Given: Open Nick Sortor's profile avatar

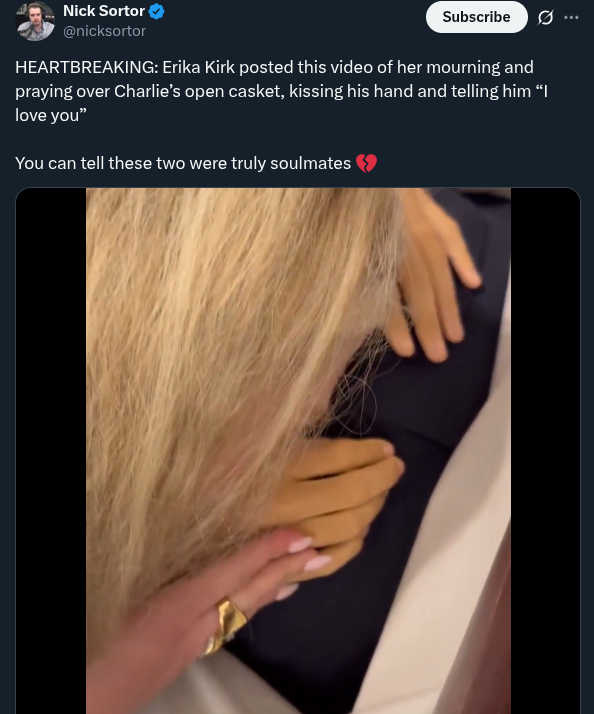Looking at the screenshot, I should coord(35,20).
